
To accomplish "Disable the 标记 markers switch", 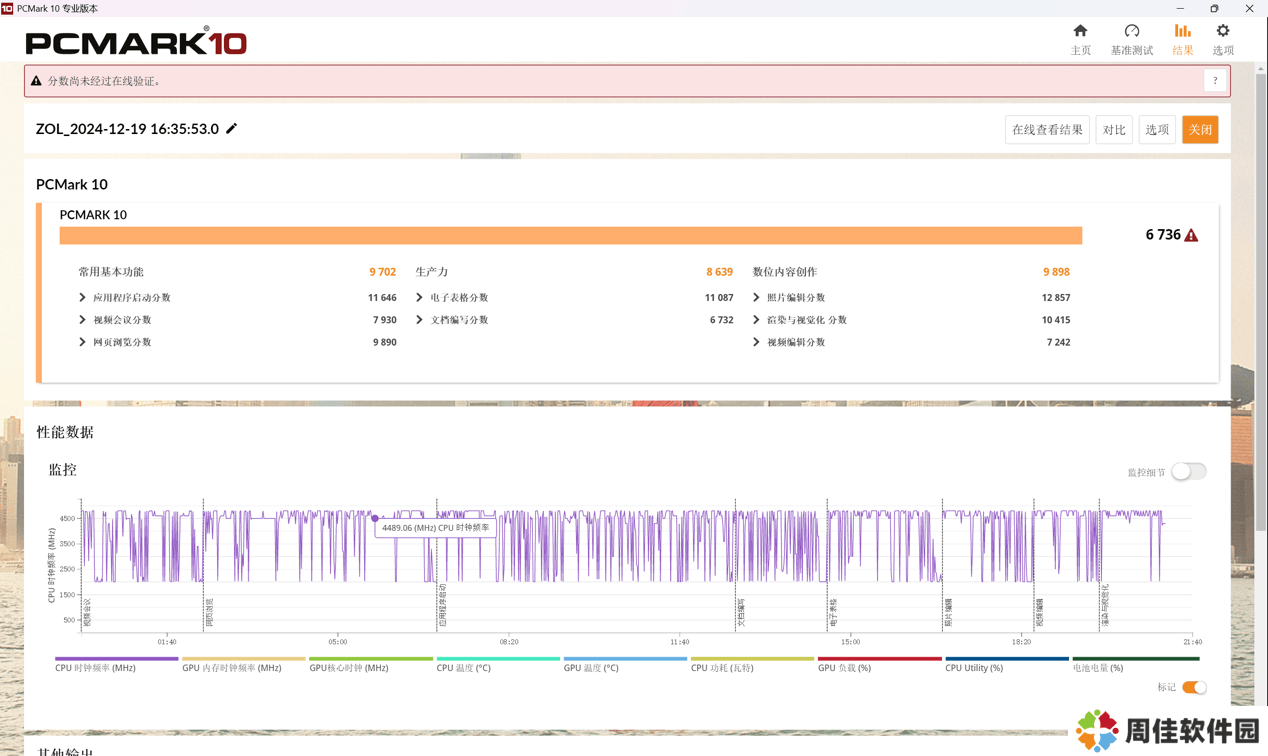I will [1193, 687].
